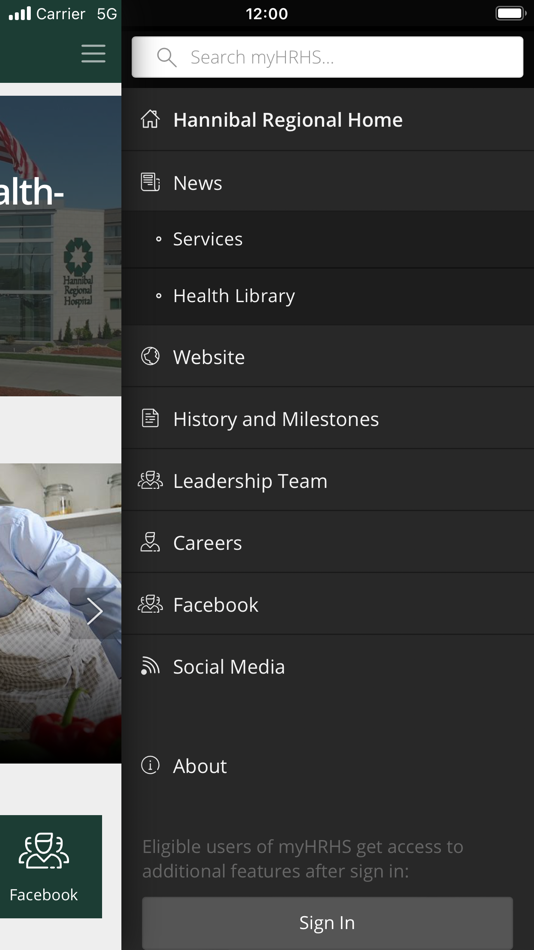The image size is (534, 950).
Task: Click the newspaper icon next to News
Action: [x=150, y=182]
